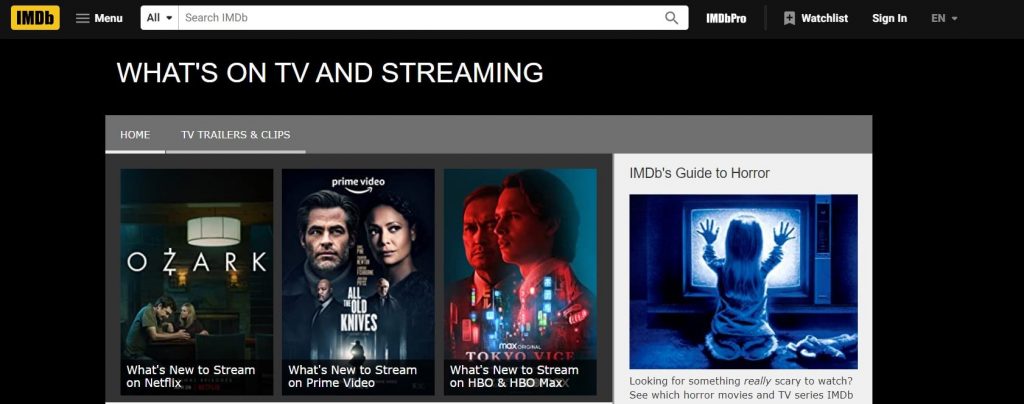Click the Poltergeist horror guide image

click(743, 281)
